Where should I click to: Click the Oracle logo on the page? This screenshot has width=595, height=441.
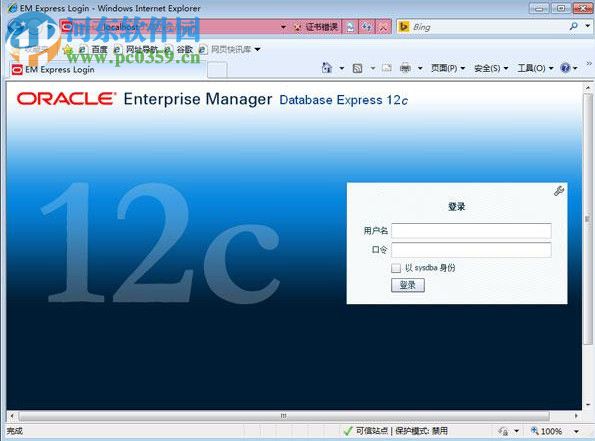[66, 99]
